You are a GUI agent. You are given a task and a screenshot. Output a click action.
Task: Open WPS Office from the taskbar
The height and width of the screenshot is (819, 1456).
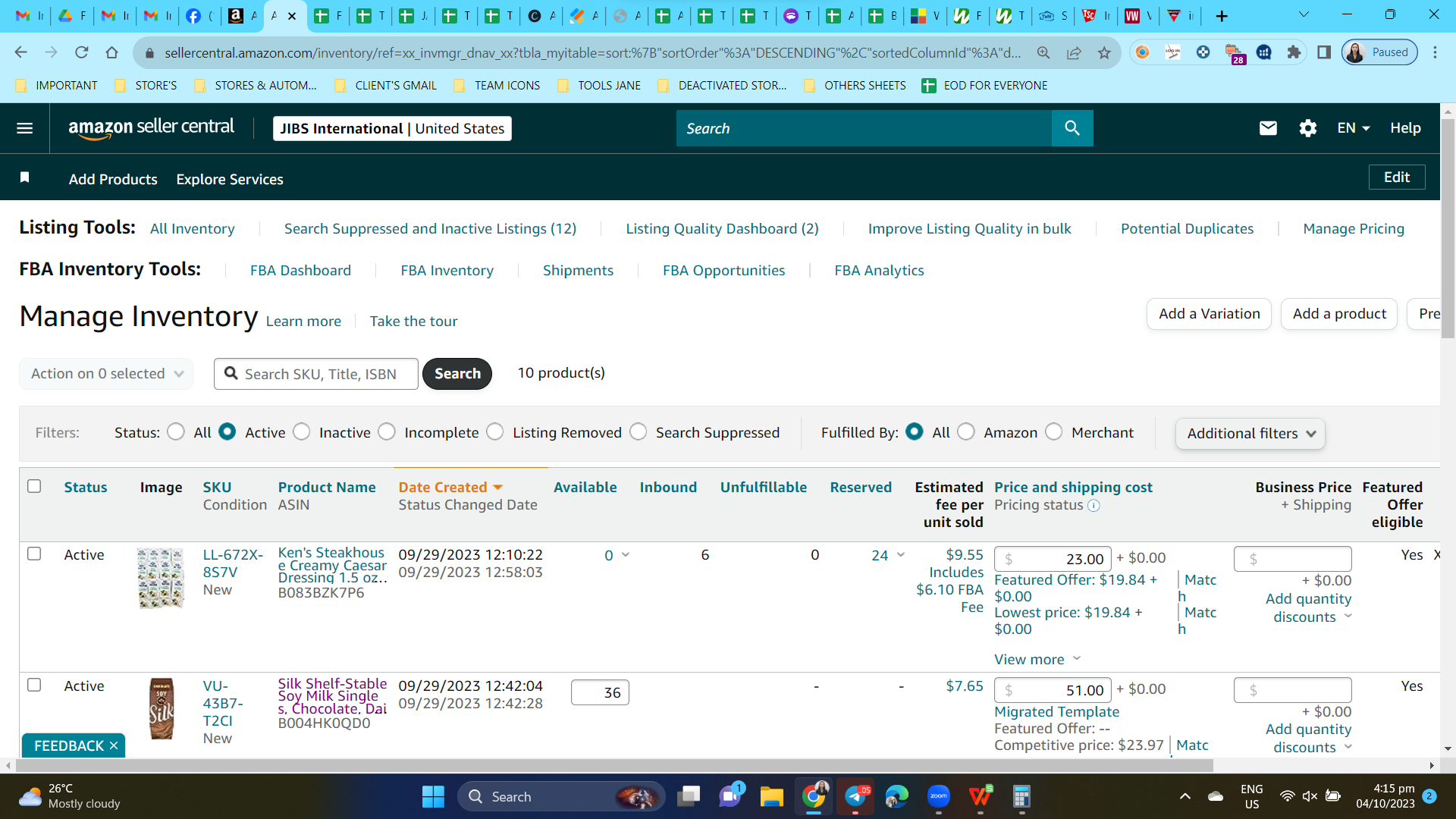(x=980, y=796)
